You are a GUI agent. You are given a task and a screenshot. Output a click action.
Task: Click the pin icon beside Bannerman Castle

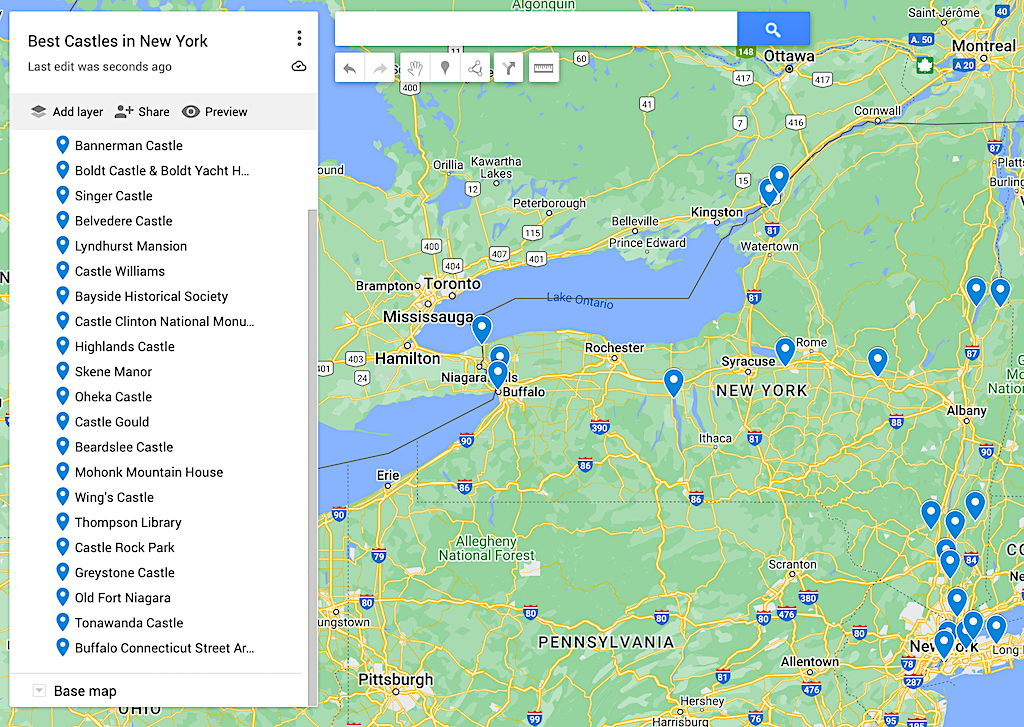[x=63, y=145]
